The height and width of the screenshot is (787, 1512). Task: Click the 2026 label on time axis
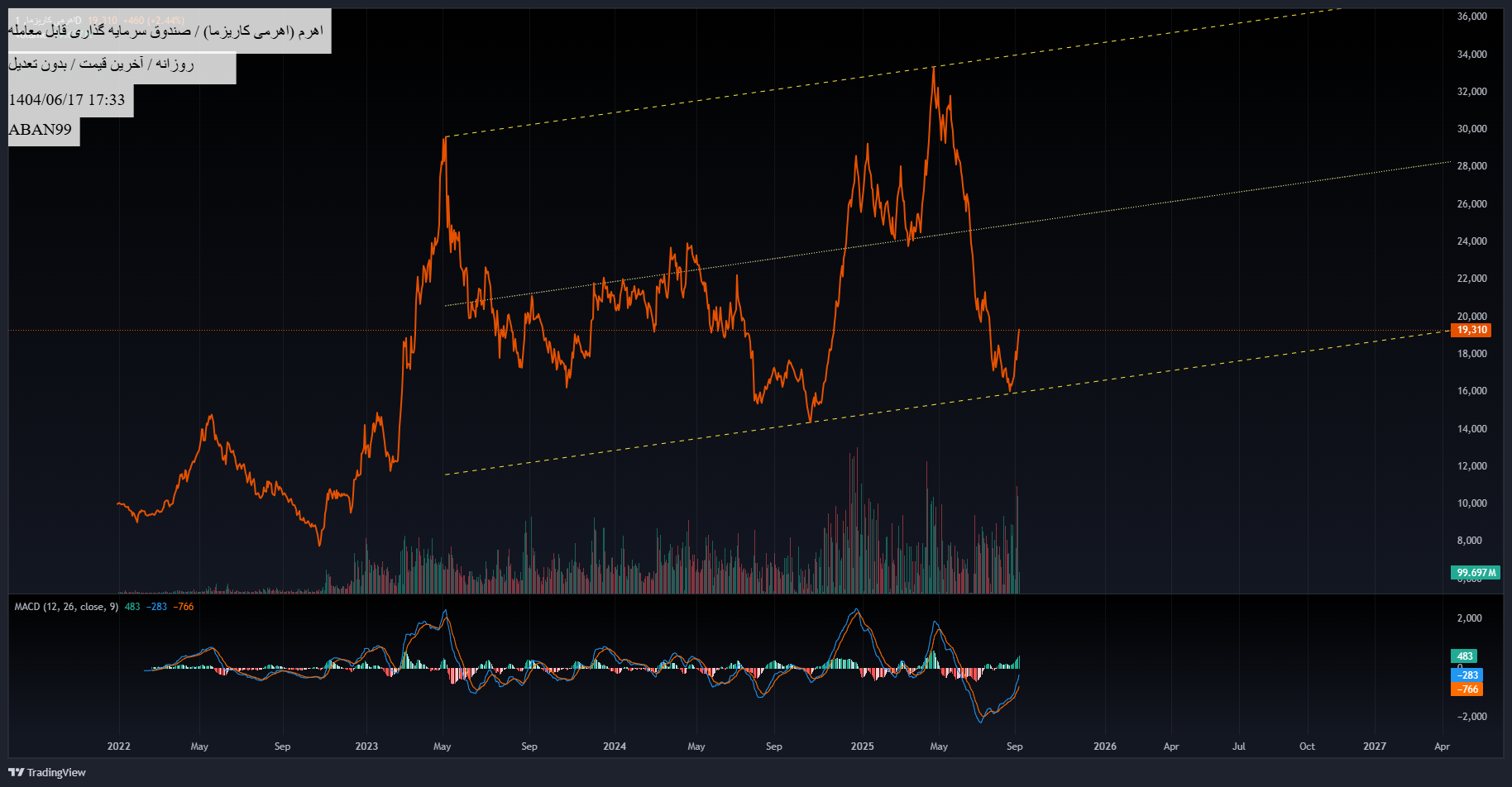tap(1105, 746)
